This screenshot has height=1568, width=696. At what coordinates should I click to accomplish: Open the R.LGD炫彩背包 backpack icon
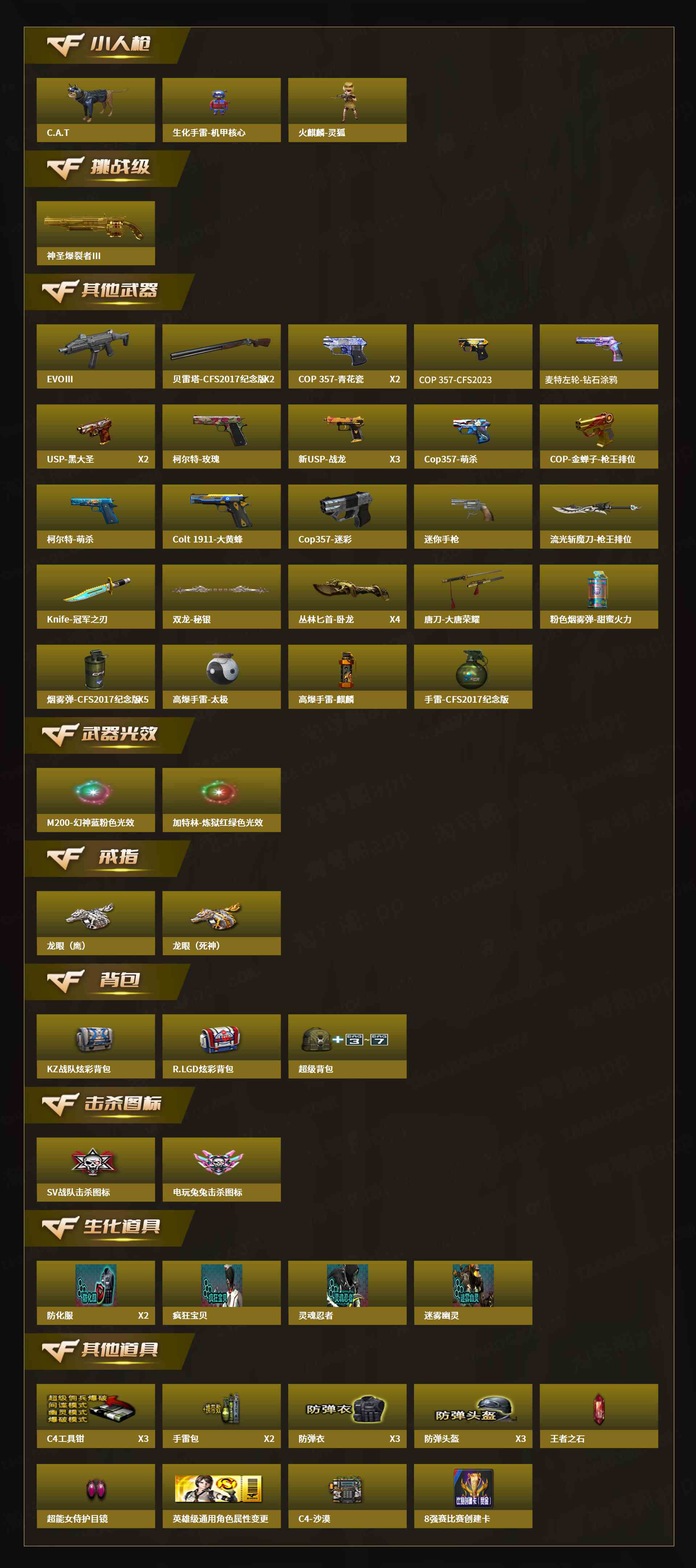220,1039
